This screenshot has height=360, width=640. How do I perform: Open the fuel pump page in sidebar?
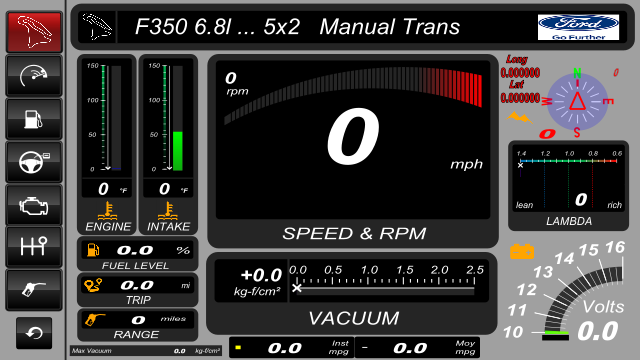34,119
